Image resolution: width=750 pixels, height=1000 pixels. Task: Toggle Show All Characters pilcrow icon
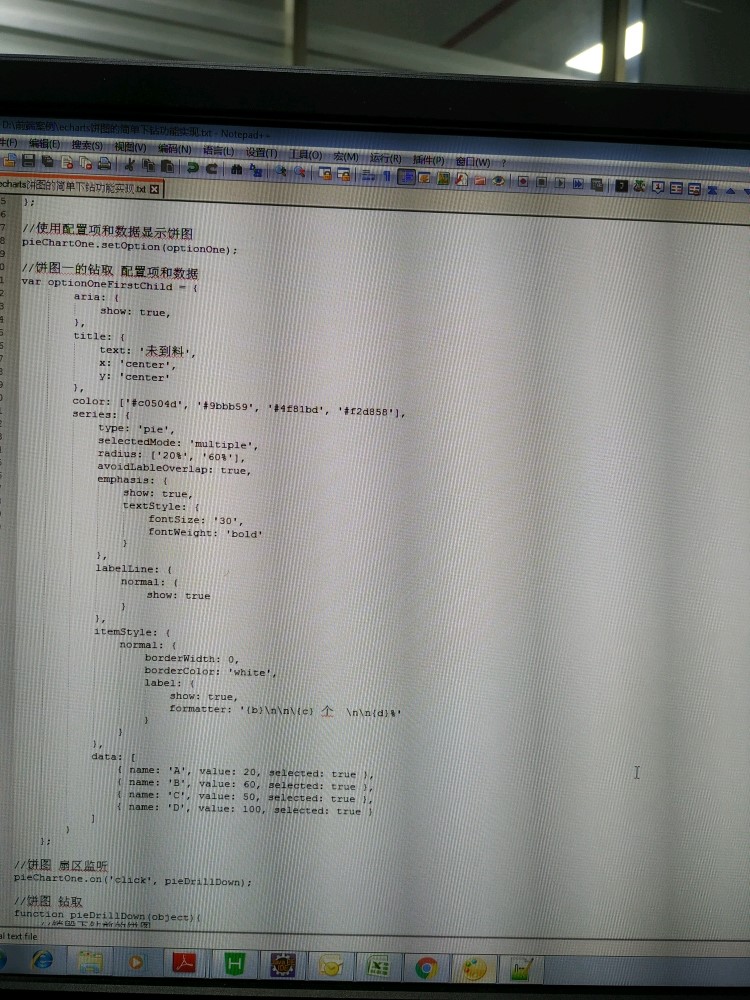(x=387, y=175)
